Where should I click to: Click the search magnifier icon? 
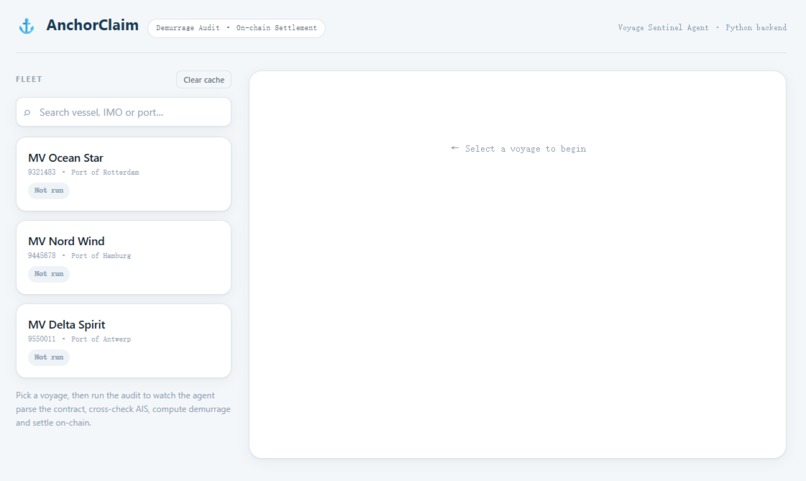pos(27,113)
